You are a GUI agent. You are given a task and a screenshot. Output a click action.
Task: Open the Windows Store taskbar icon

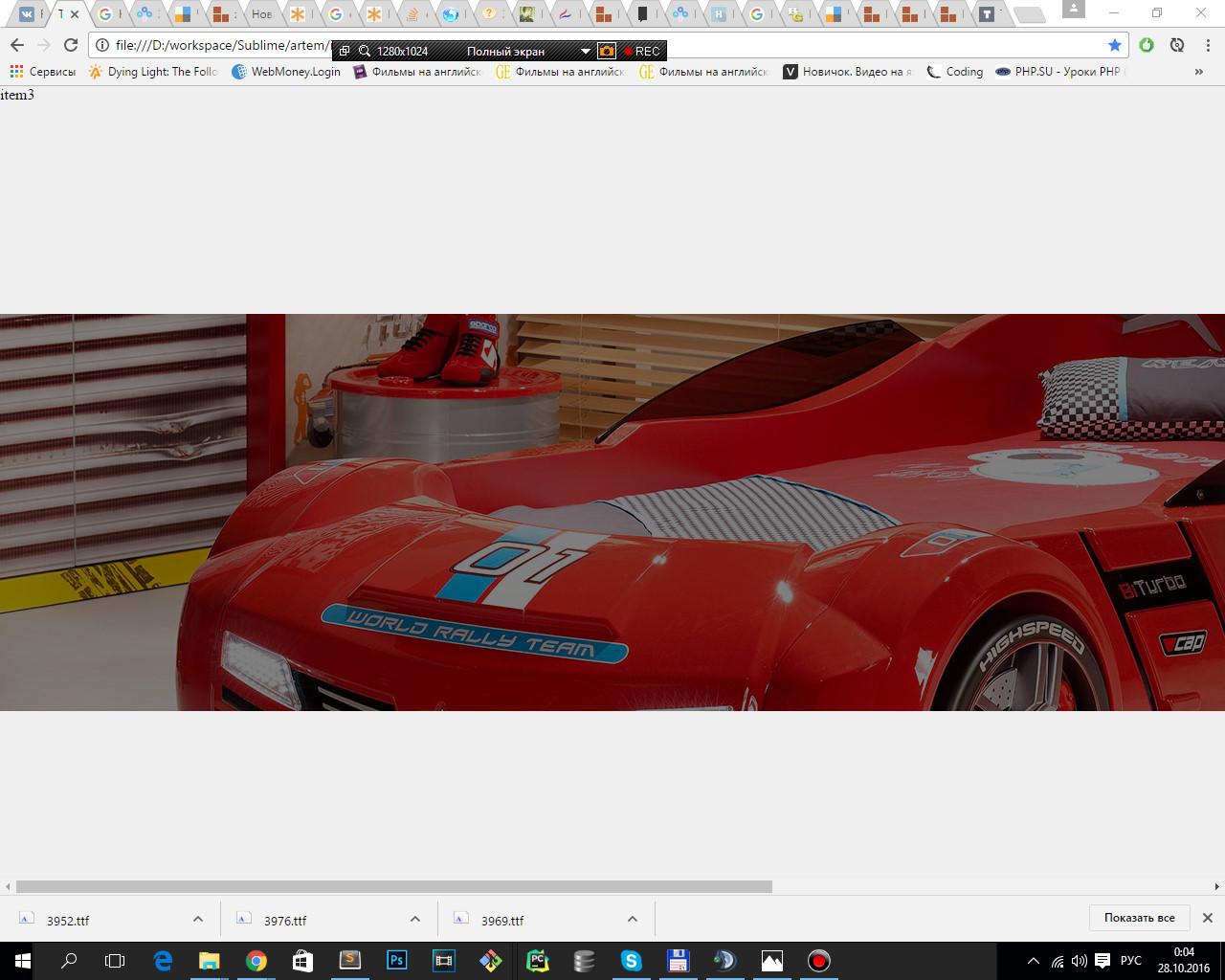tap(302, 961)
